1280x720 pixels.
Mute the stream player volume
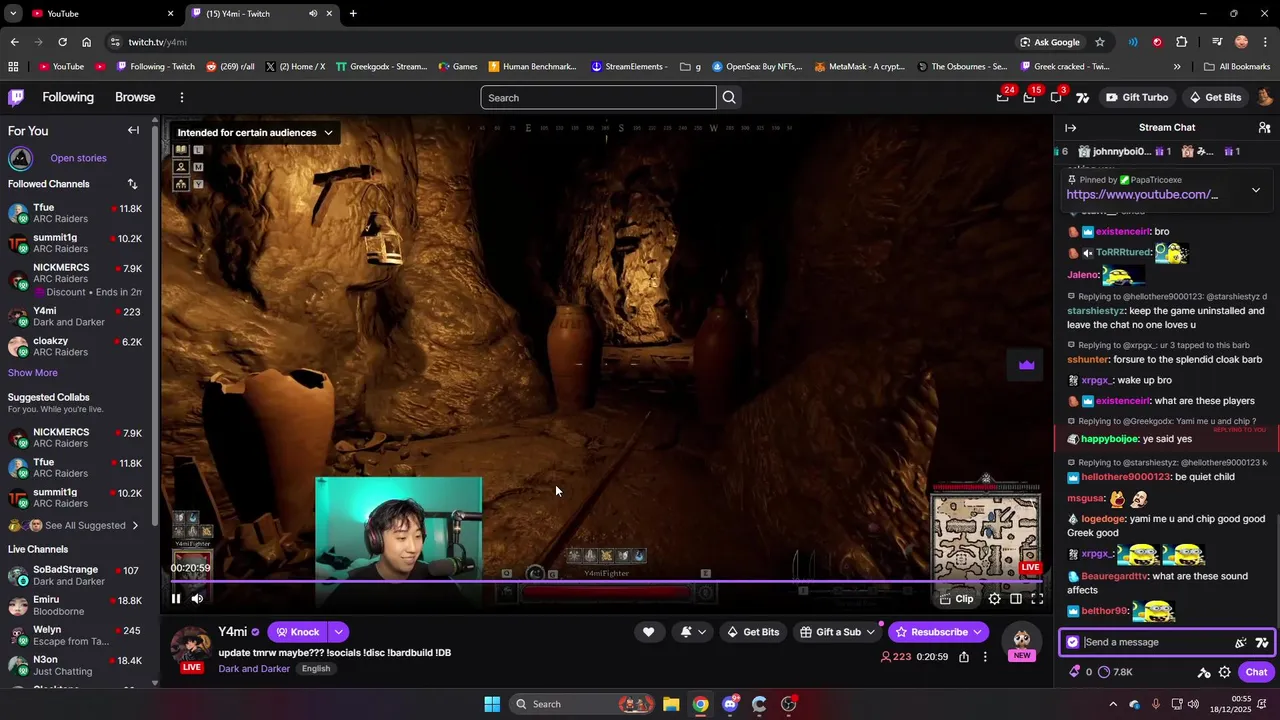coord(197,599)
